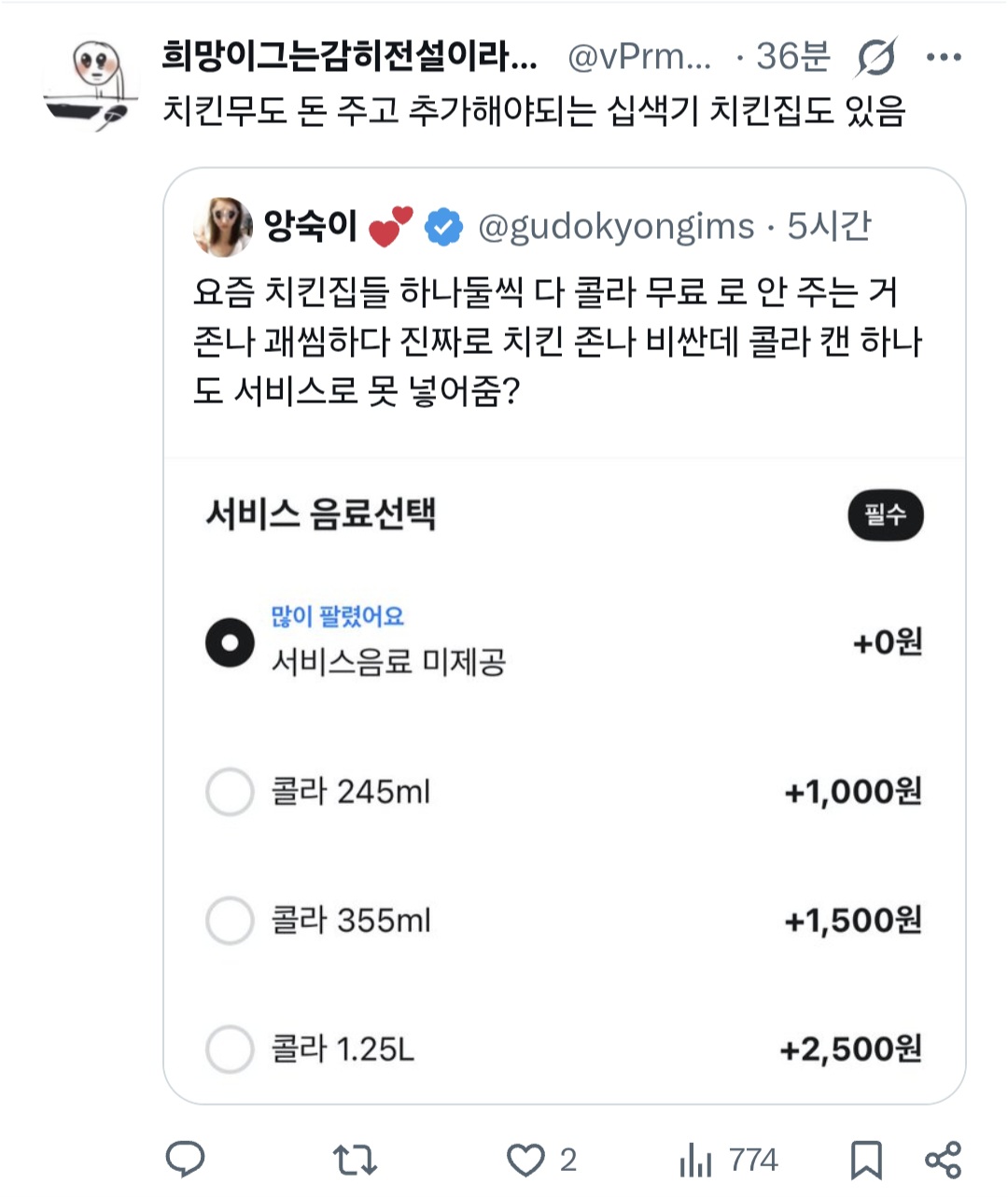The image size is (1008, 1197).
Task: Open the Grok slash-circle icon
Action: click(875, 58)
